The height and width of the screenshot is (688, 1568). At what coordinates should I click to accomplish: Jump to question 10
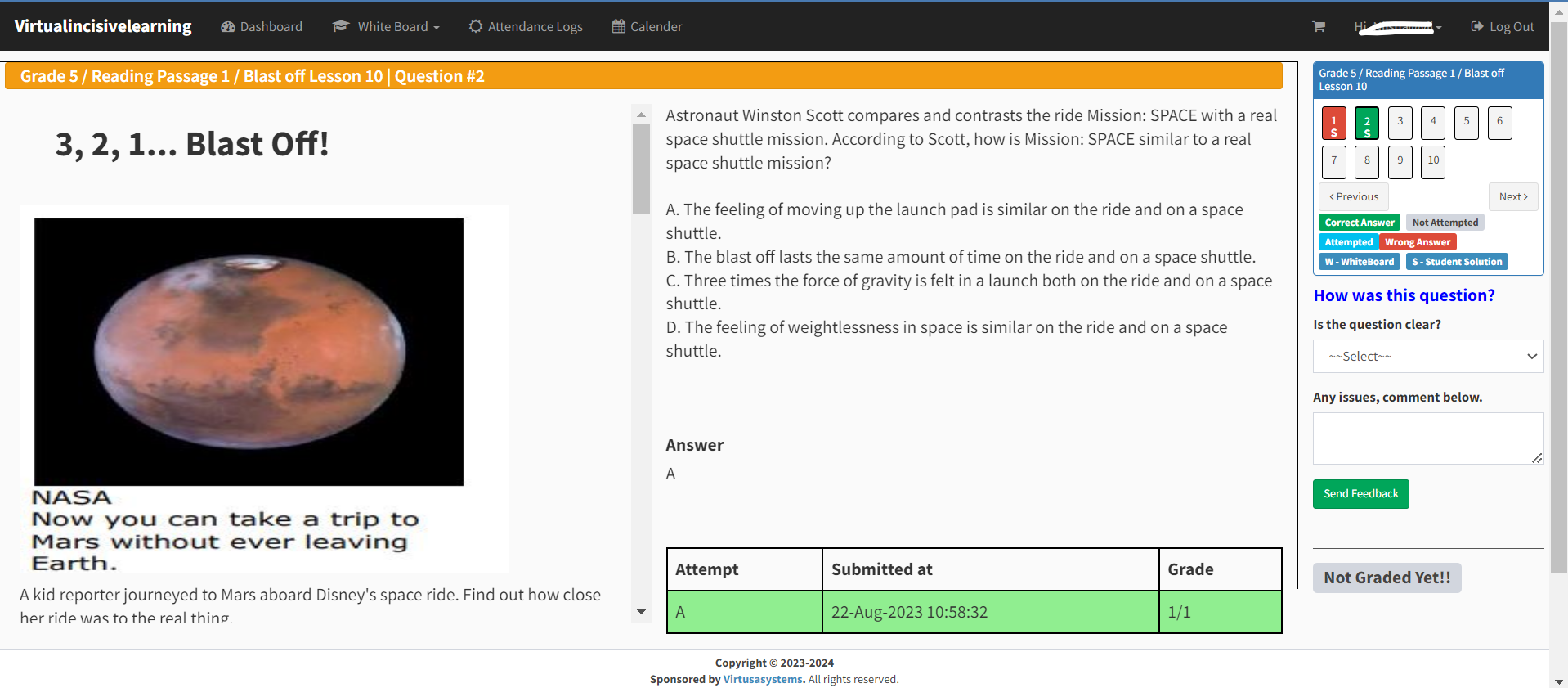pos(1433,162)
